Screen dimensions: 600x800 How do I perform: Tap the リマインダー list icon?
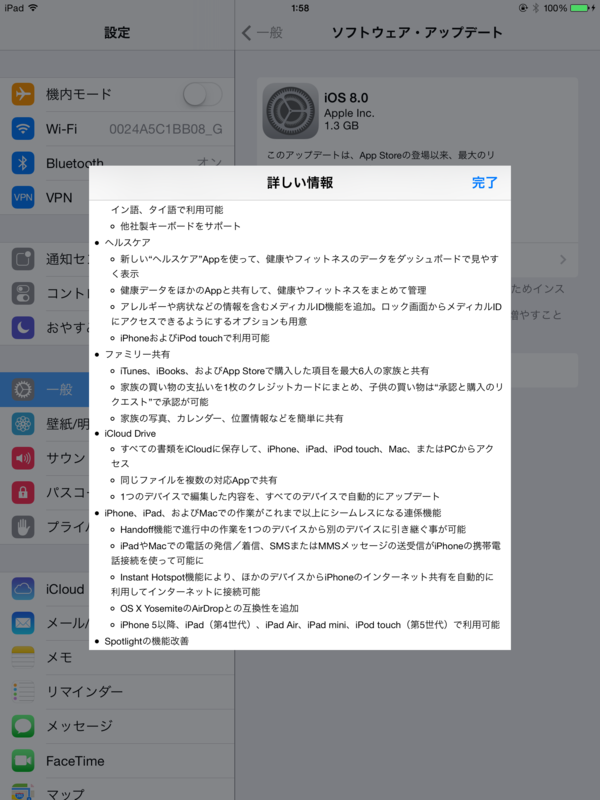(x=23, y=691)
